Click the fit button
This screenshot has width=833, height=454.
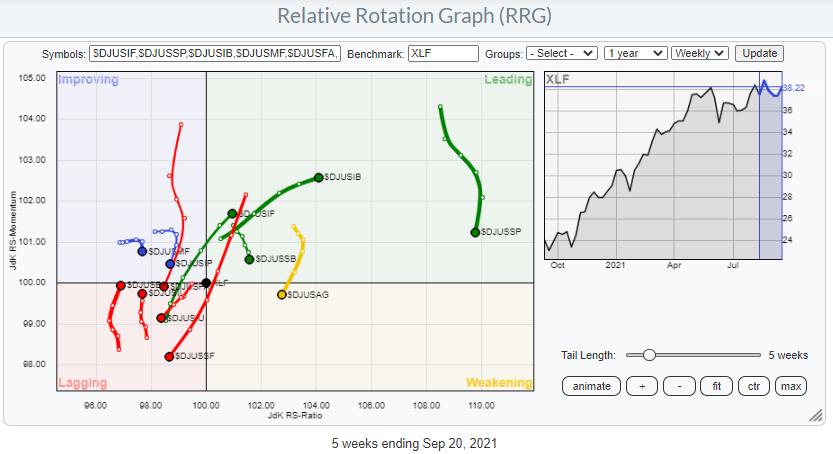(717, 386)
